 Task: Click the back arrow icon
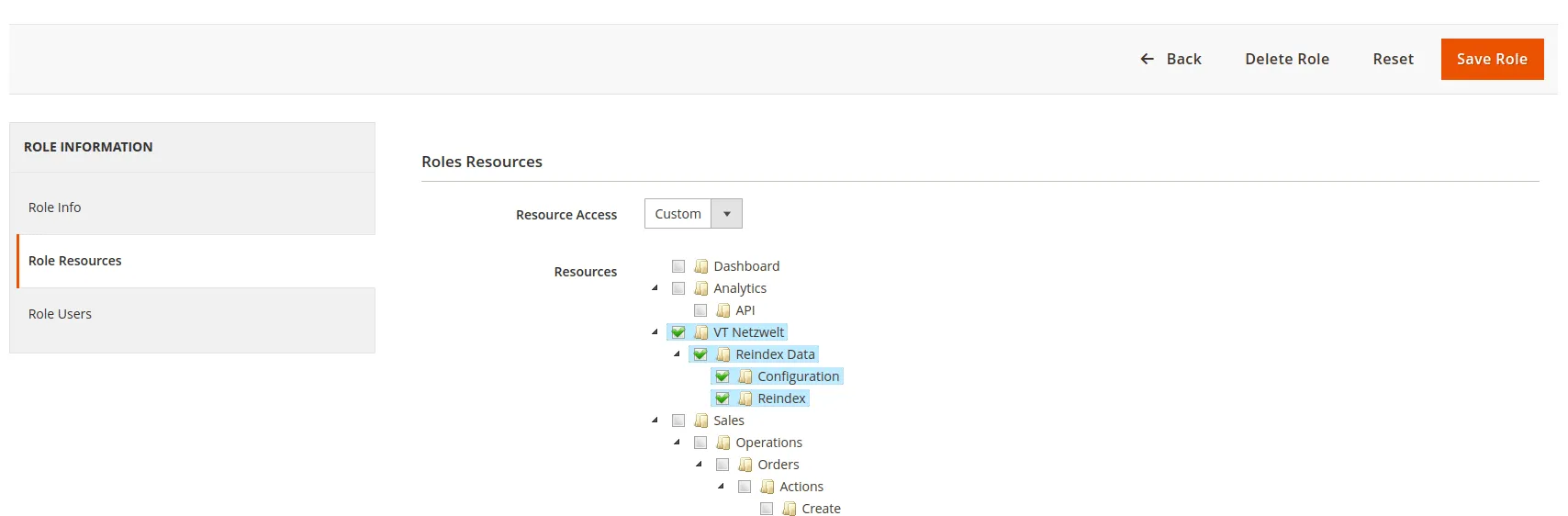pos(1147,59)
